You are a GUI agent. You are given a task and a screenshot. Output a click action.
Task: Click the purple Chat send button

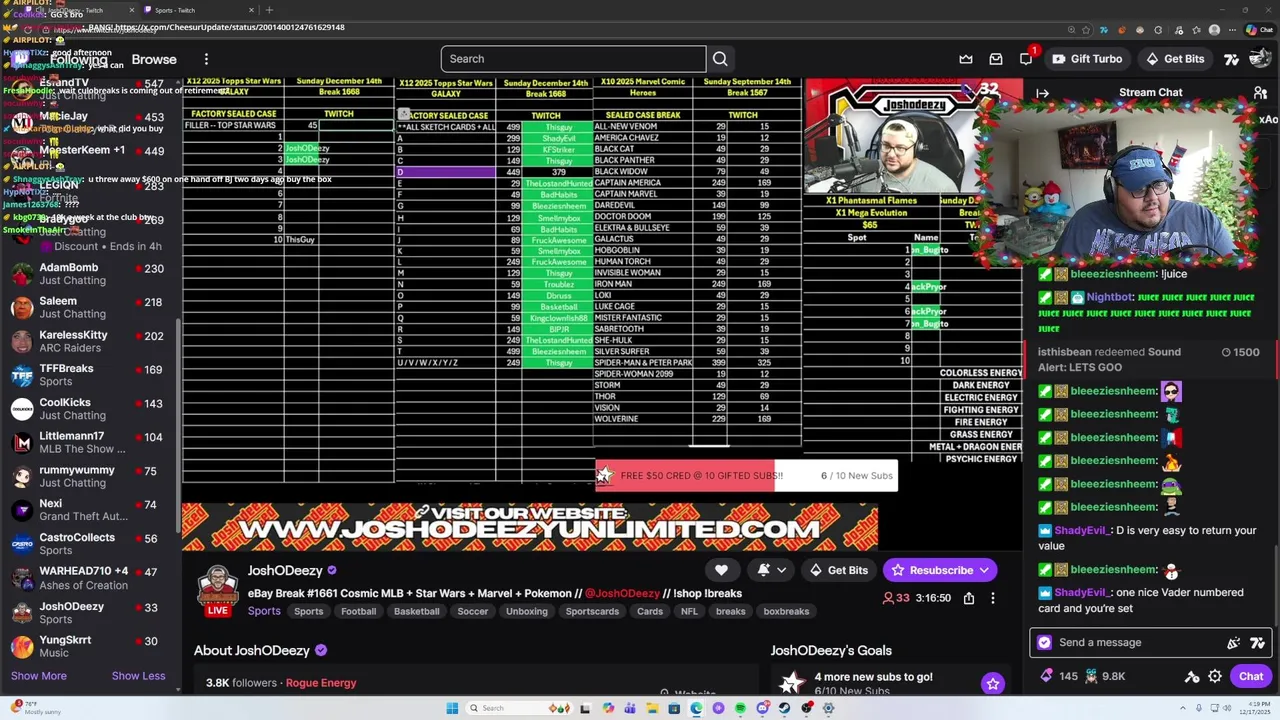(1251, 676)
